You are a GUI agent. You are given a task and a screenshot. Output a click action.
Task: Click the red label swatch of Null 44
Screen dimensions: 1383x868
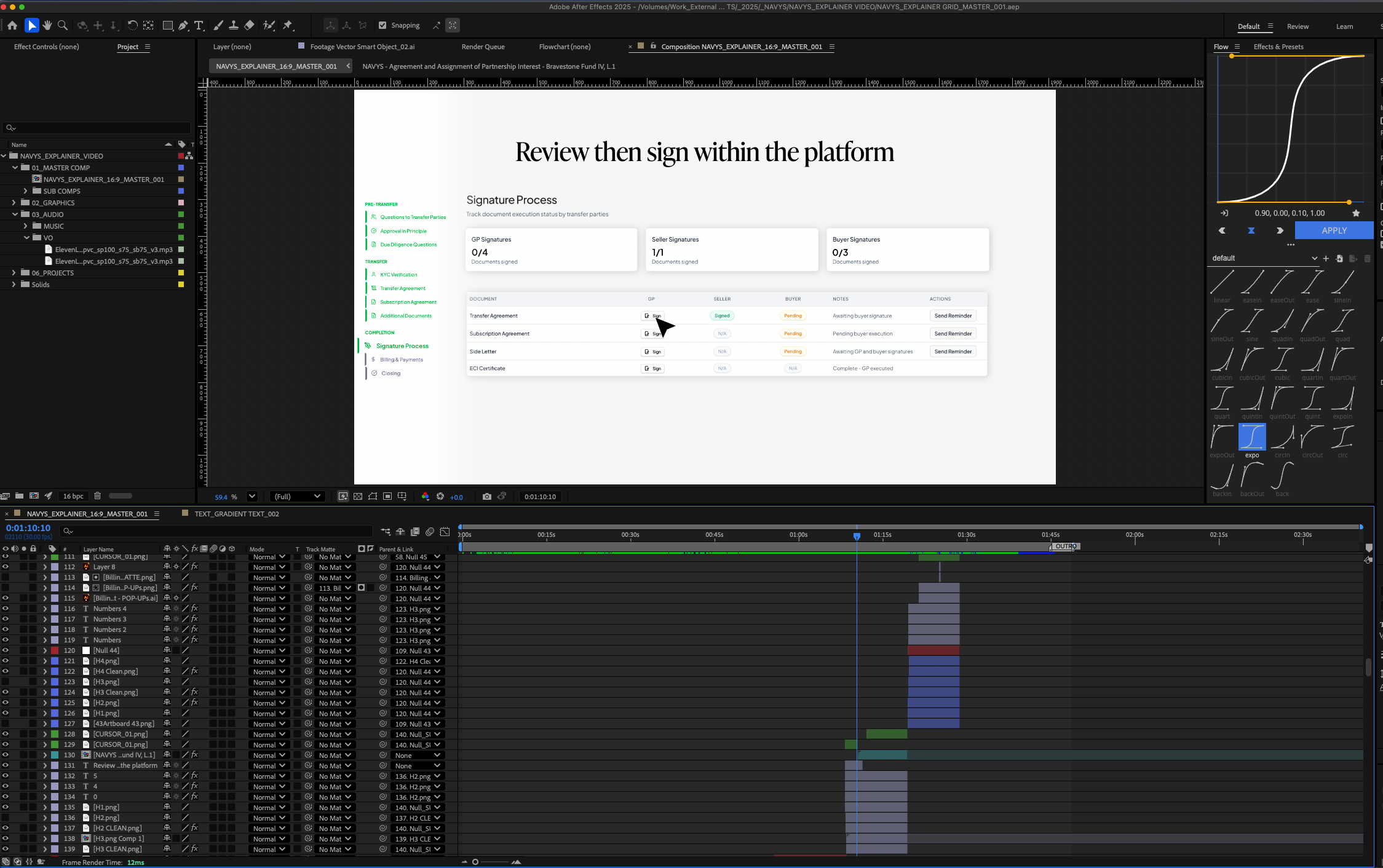[55, 650]
